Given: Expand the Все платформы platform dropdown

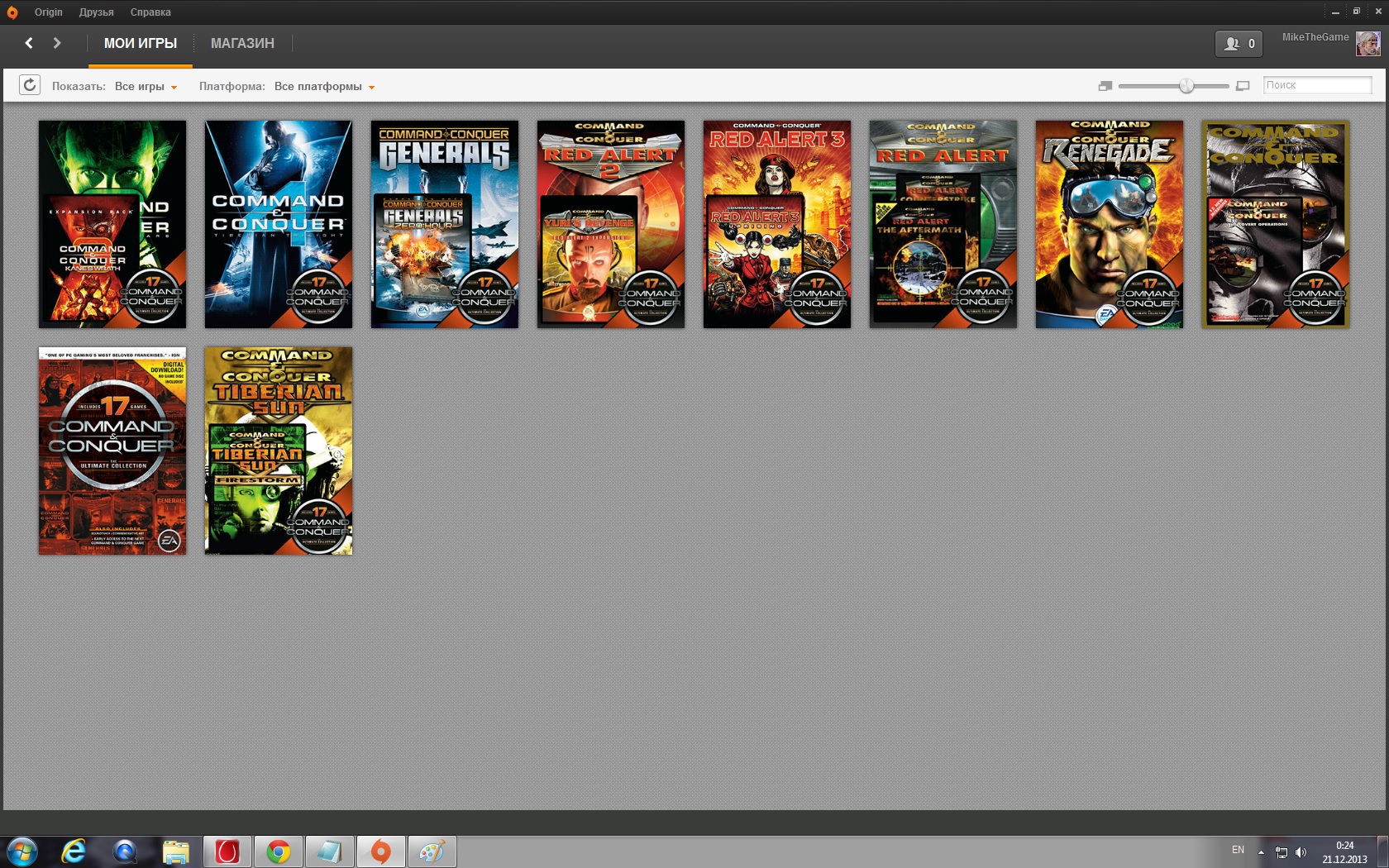Looking at the screenshot, I should [x=324, y=86].
